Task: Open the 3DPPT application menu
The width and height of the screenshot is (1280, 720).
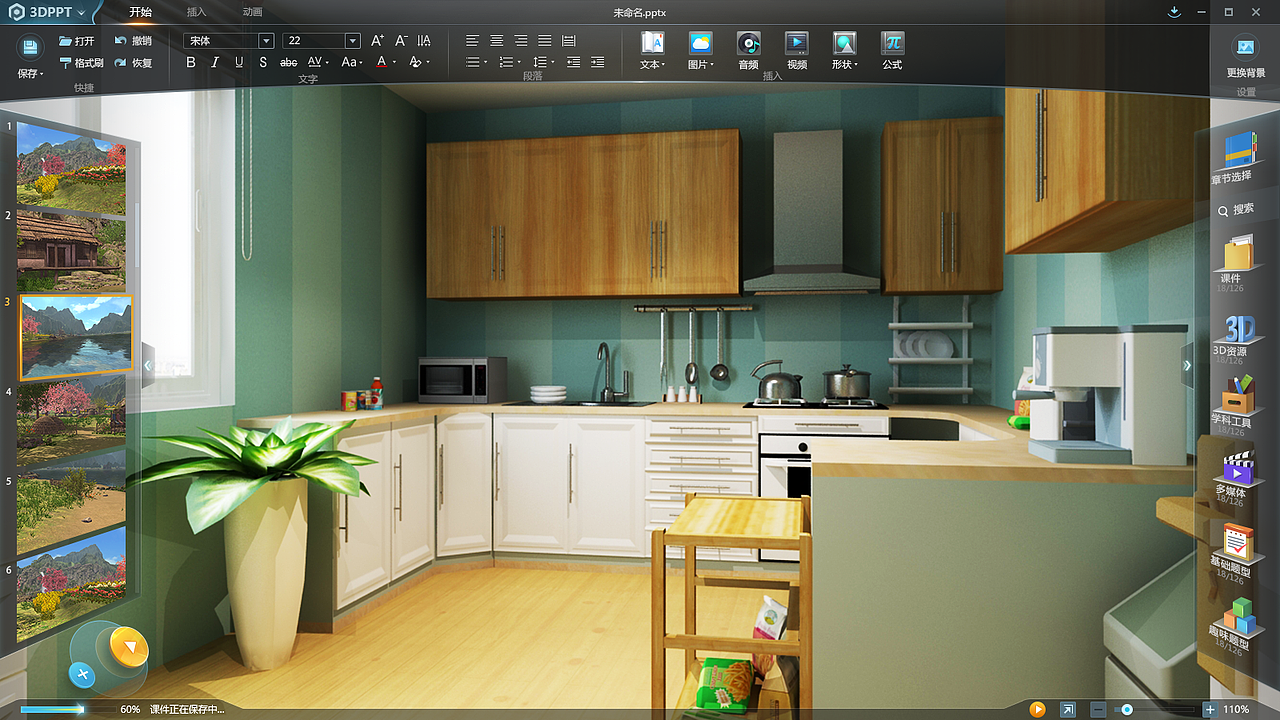Action: (48, 12)
